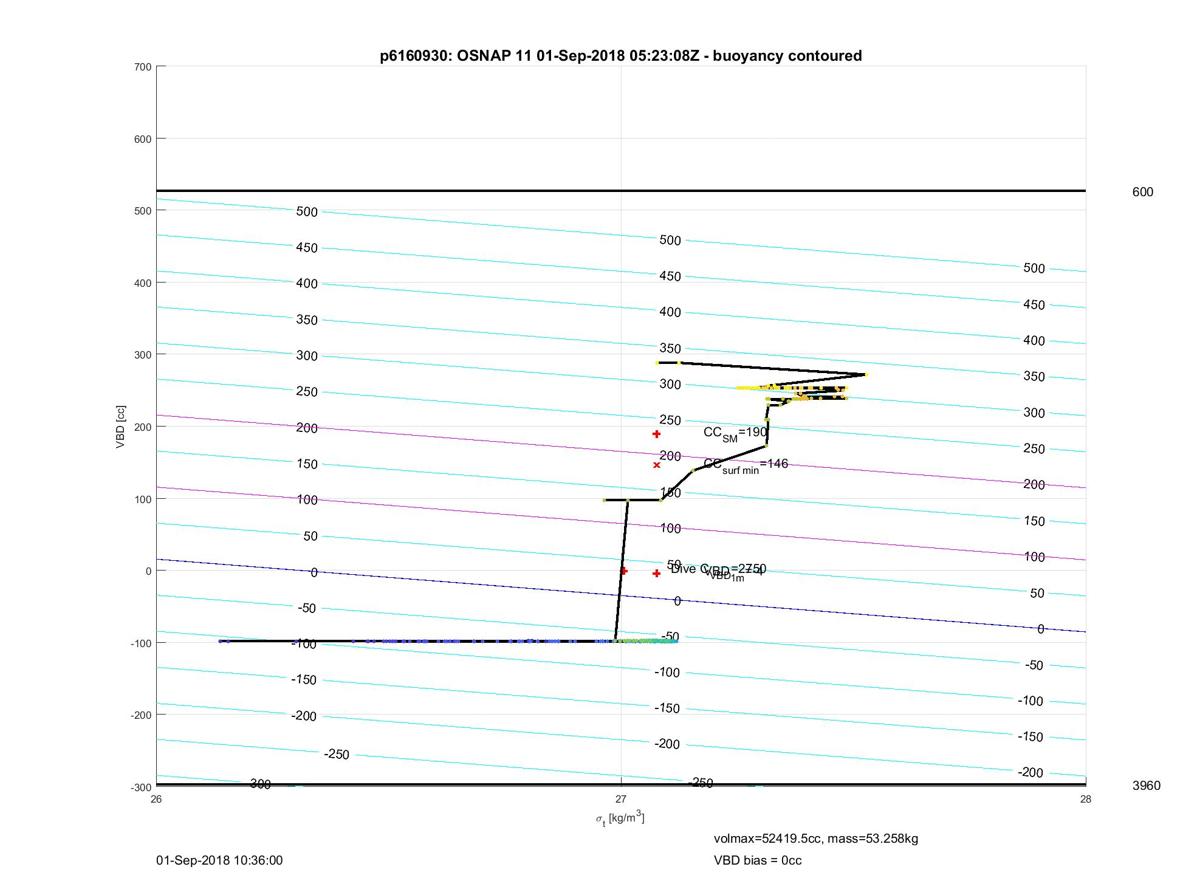Select the 'VBD [cc]' y-axis label
This screenshot has height=885, width=1200.
coord(121,426)
